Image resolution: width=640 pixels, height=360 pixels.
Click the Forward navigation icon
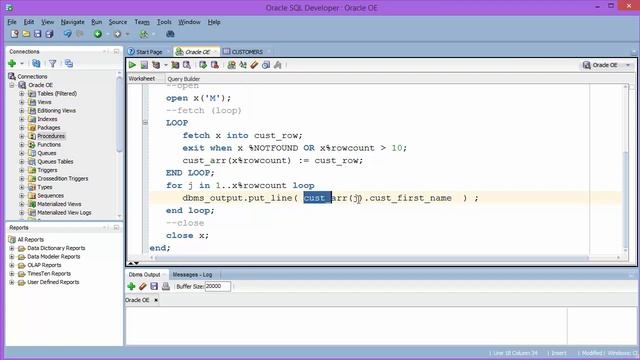coord(118,34)
